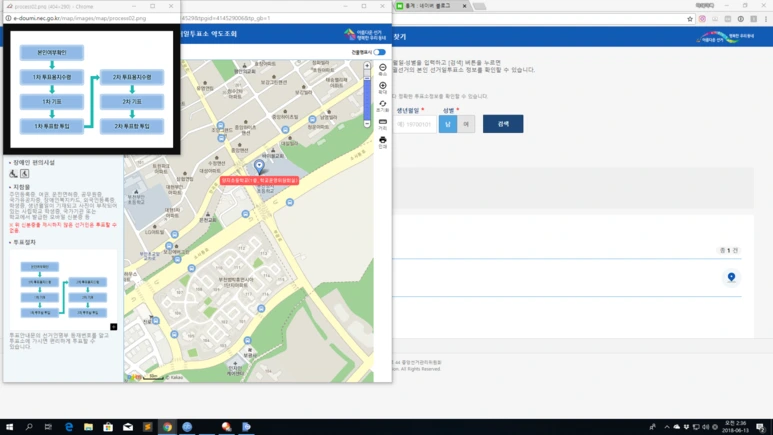Click the red polling station name label
Image resolution: width=773 pixels, height=435 pixels.
point(259,181)
